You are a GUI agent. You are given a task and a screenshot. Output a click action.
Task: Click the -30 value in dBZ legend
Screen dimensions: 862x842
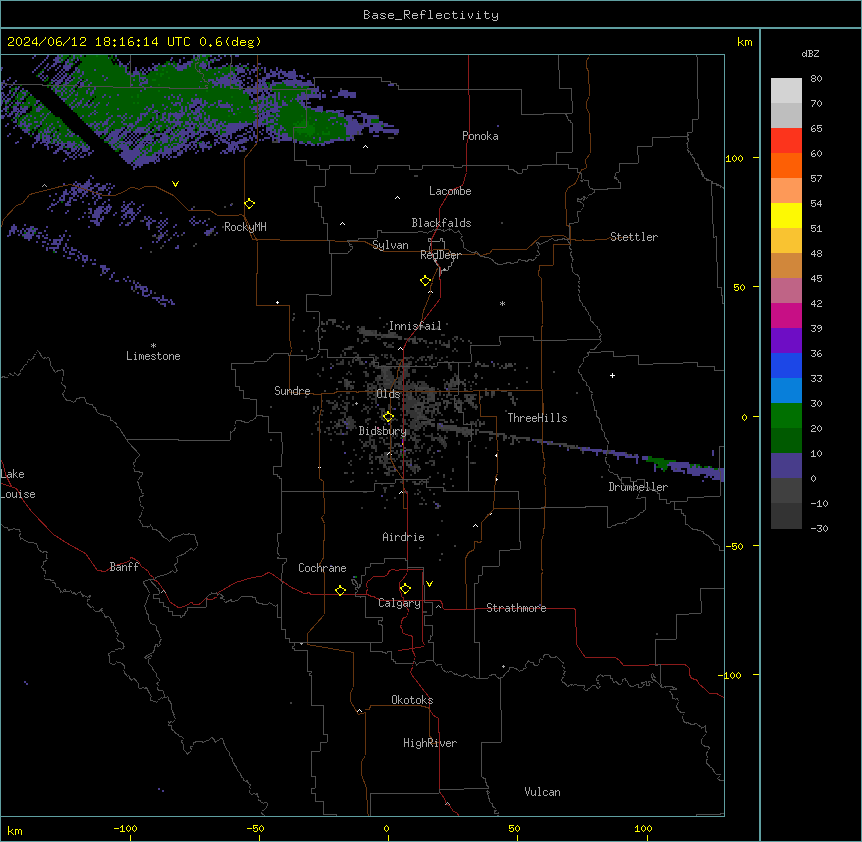pos(819,529)
